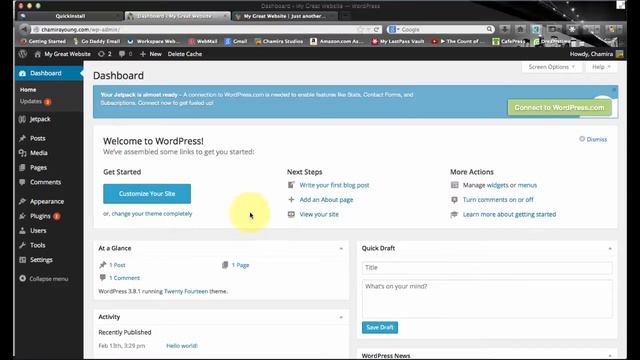The width and height of the screenshot is (640, 360).
Task: Collapse the Quick Draft box
Action: 610,248
